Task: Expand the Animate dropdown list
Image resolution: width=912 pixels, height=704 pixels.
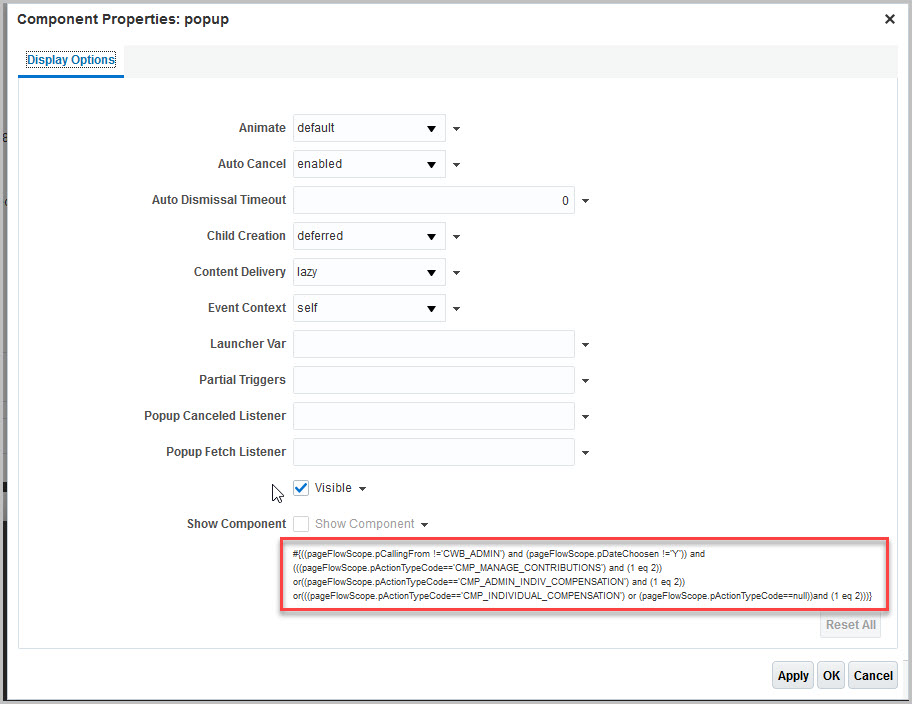Action: (431, 129)
